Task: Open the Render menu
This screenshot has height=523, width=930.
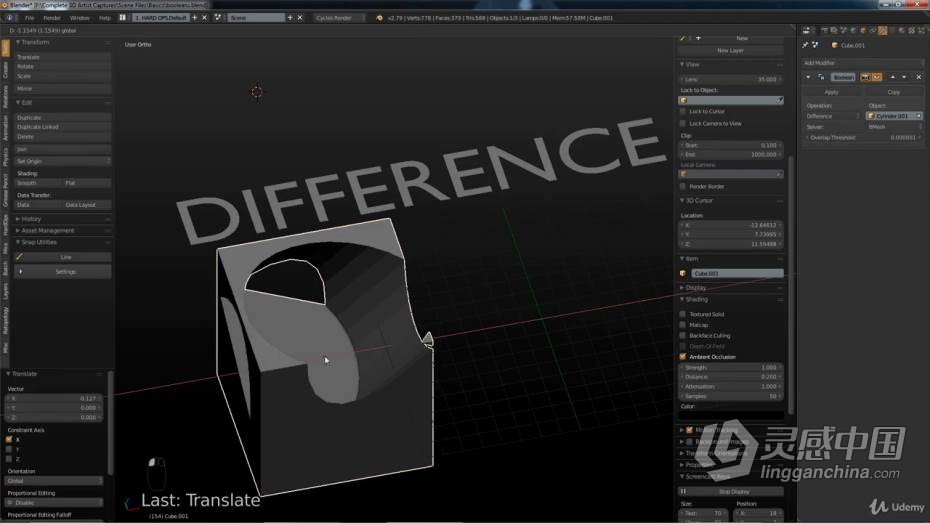Action: point(52,18)
